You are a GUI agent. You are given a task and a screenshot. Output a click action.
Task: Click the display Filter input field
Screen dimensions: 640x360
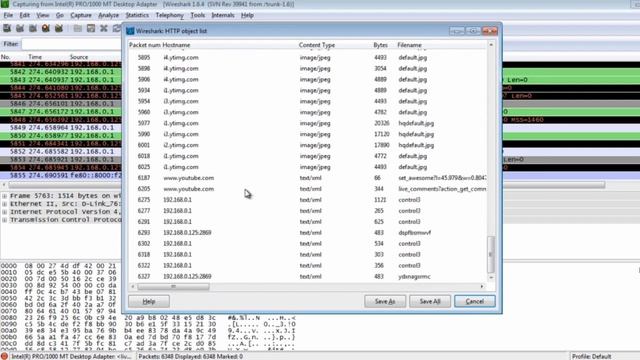71,44
